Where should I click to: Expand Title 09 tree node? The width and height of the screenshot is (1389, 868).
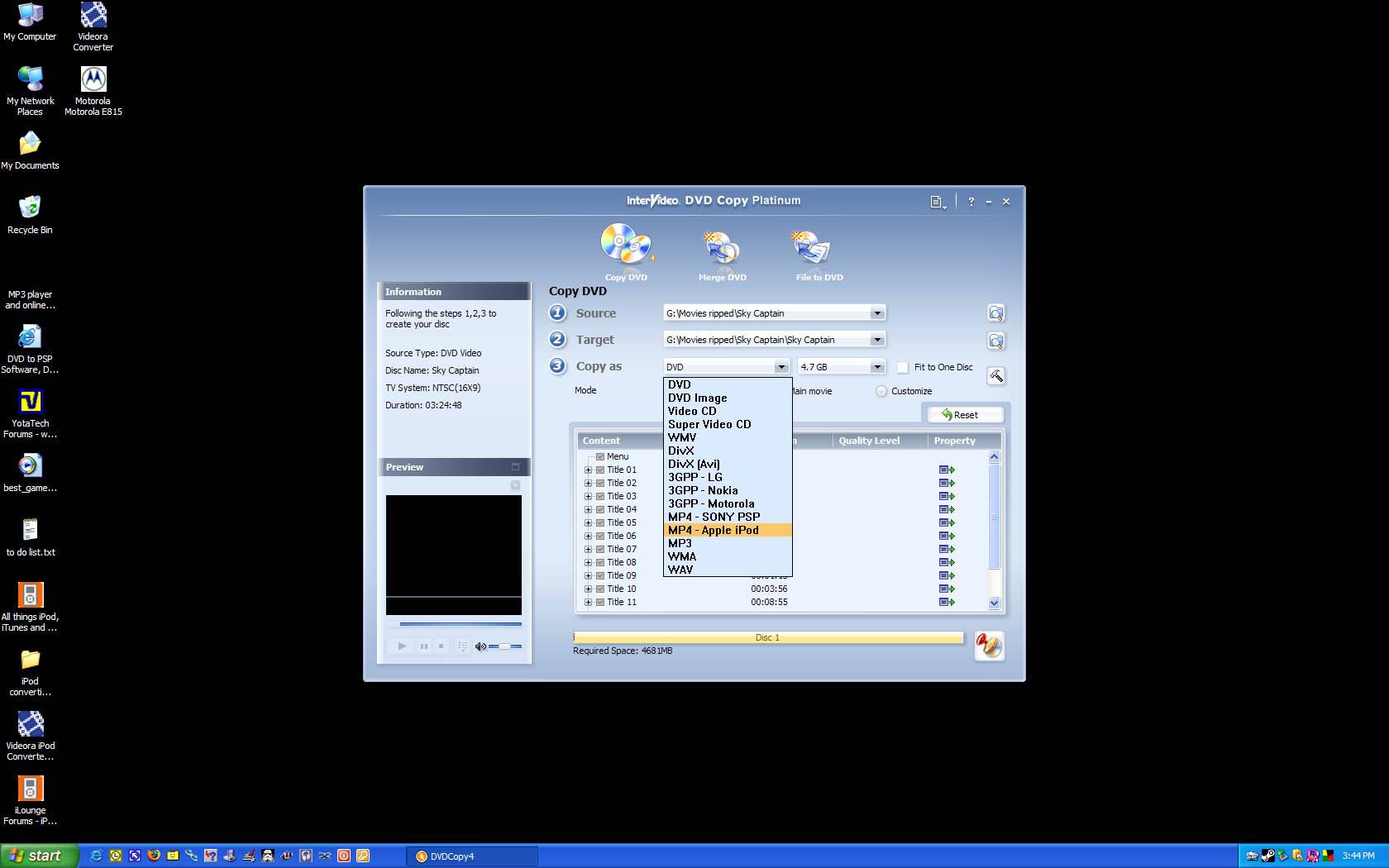[588, 575]
